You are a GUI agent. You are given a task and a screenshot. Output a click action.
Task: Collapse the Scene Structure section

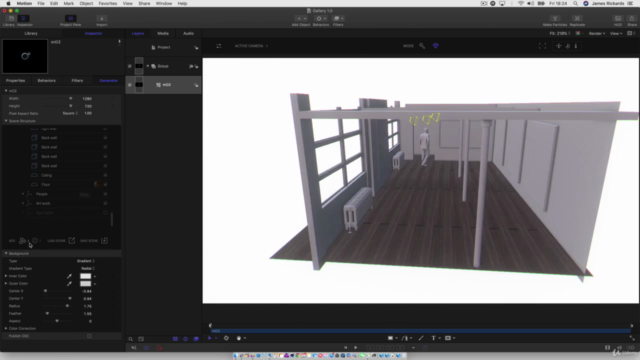coord(6,121)
